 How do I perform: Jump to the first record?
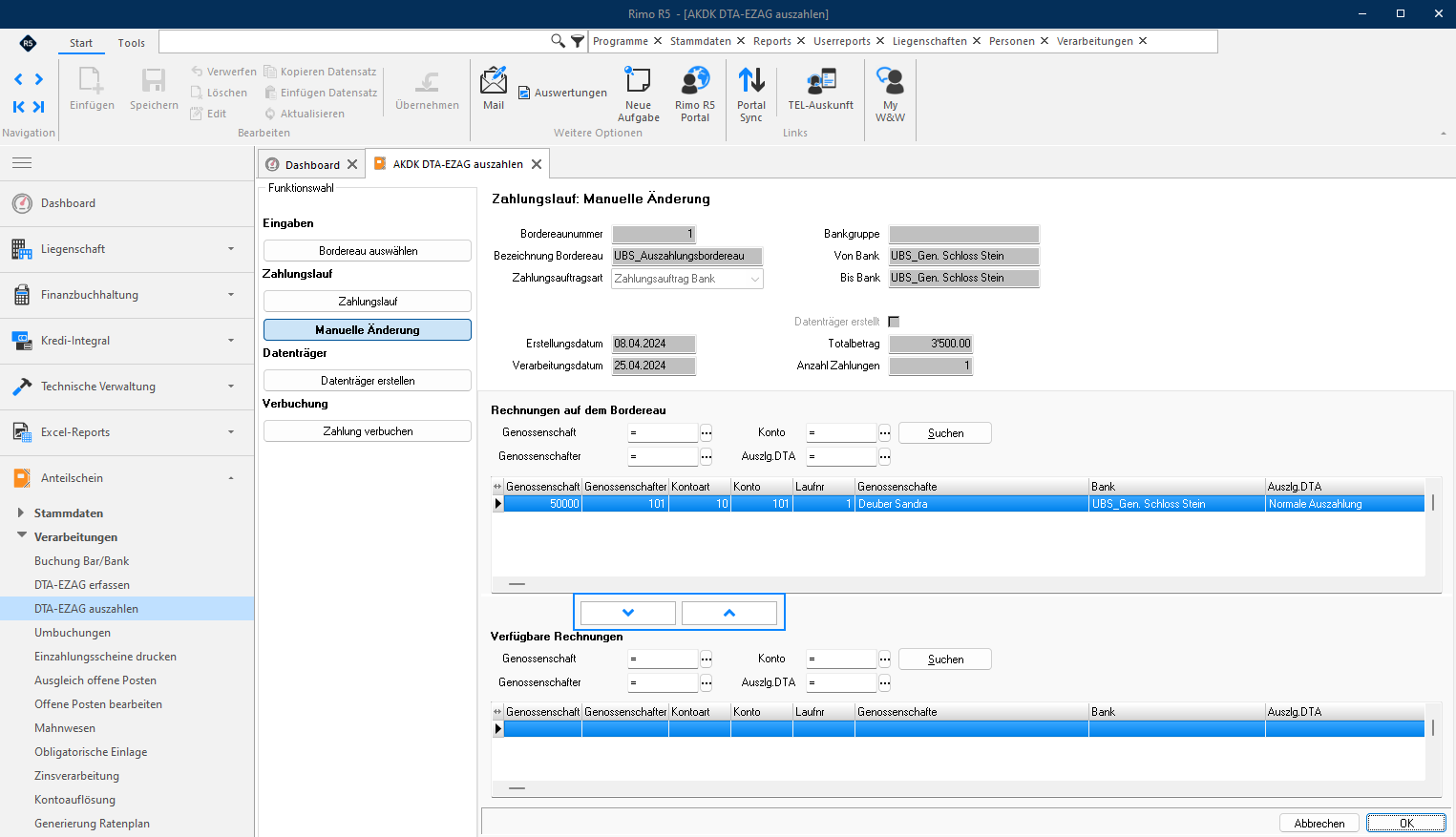tap(18, 107)
